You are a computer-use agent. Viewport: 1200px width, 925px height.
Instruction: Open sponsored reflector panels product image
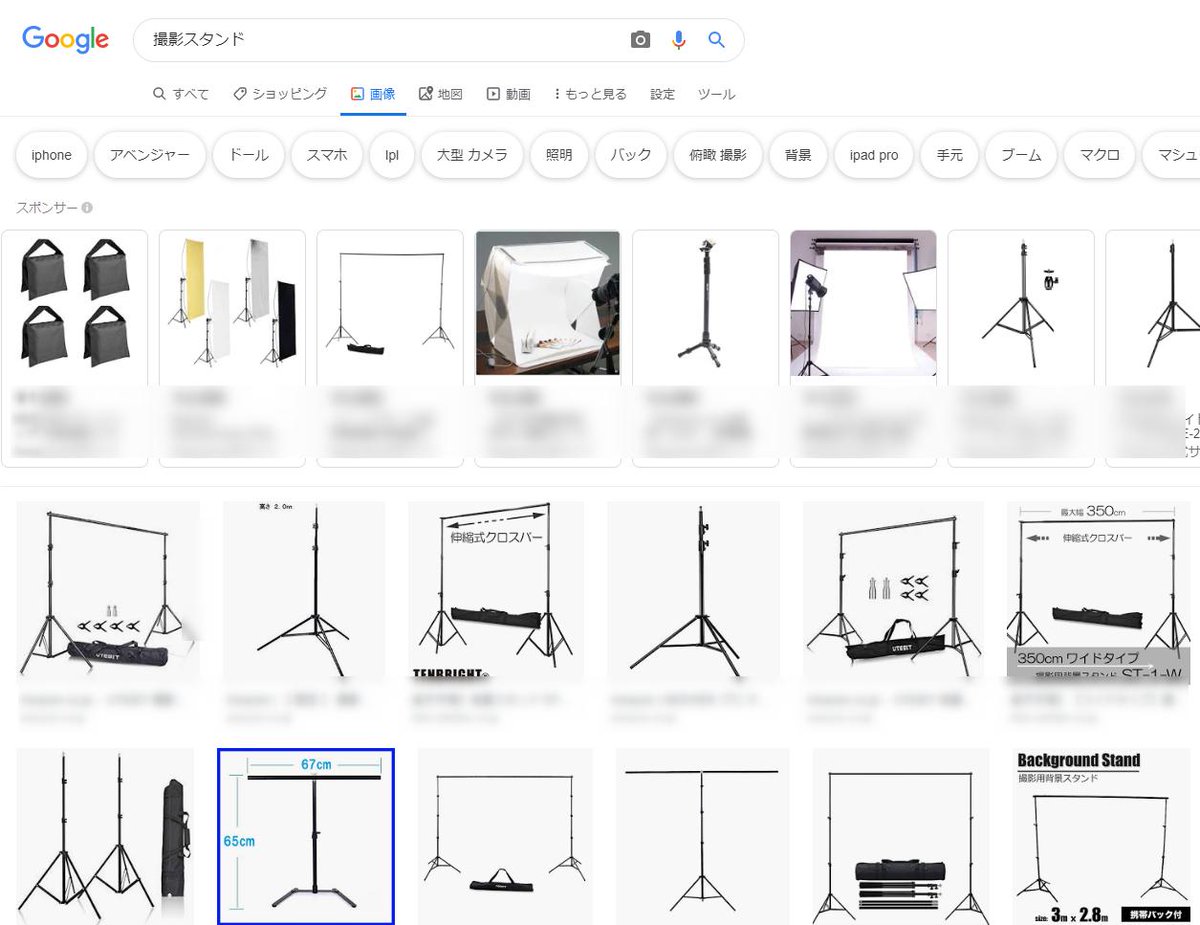[232, 303]
